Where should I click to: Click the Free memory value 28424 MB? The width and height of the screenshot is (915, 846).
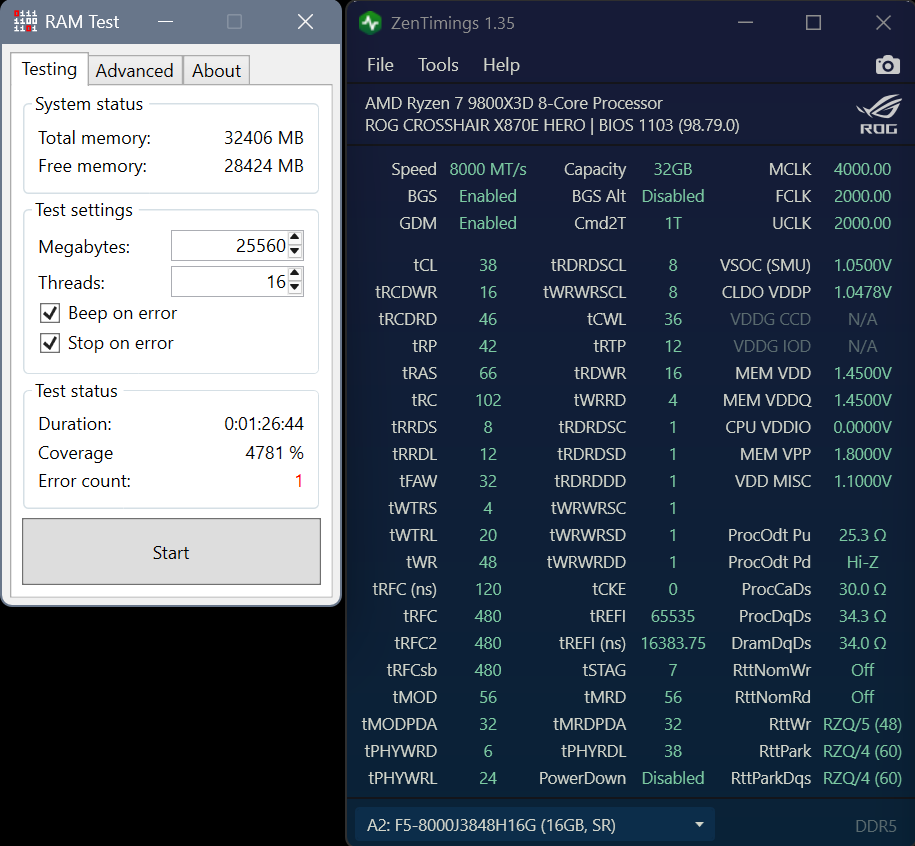tap(264, 166)
